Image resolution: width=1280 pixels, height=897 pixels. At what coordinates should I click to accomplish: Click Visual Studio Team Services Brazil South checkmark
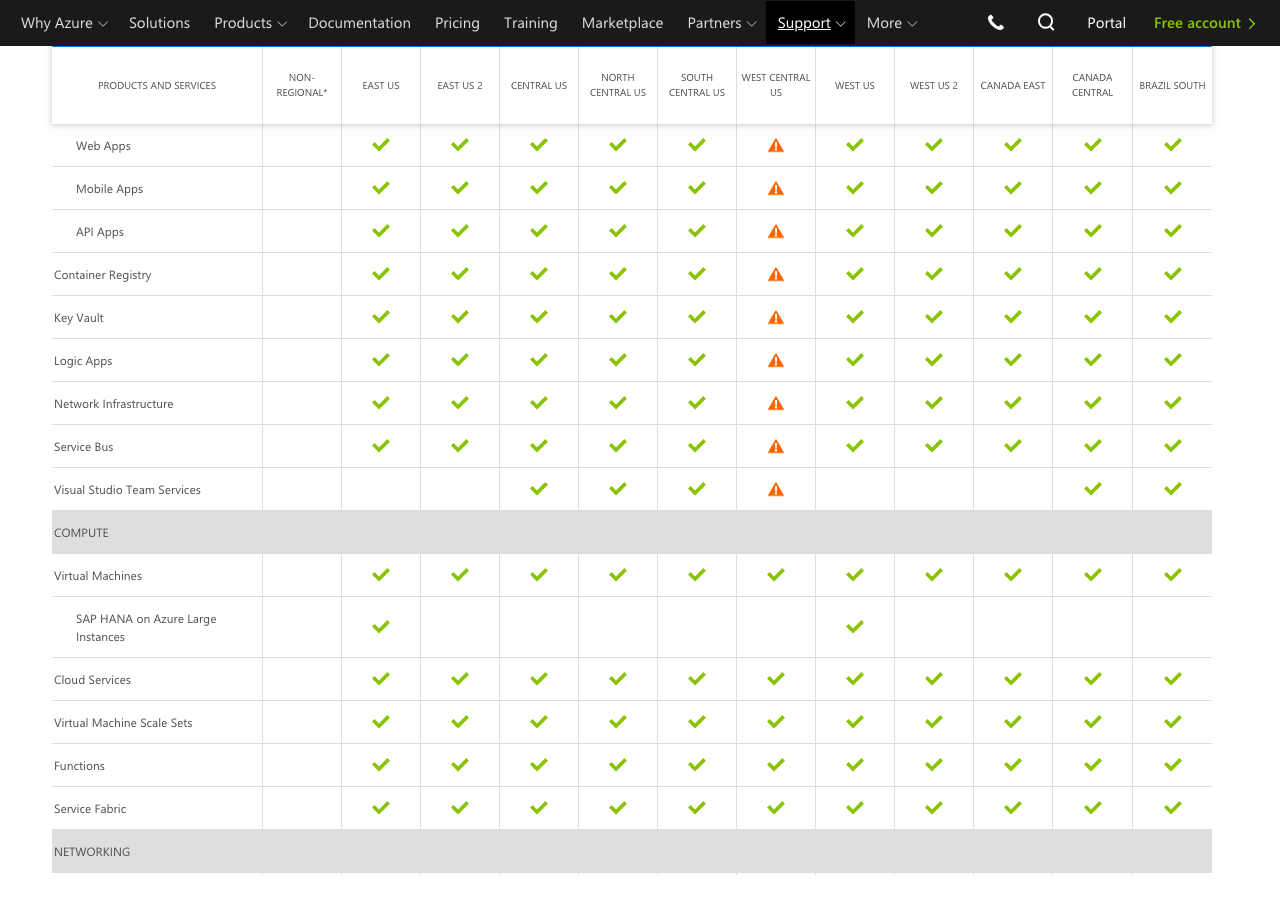[1173, 489]
